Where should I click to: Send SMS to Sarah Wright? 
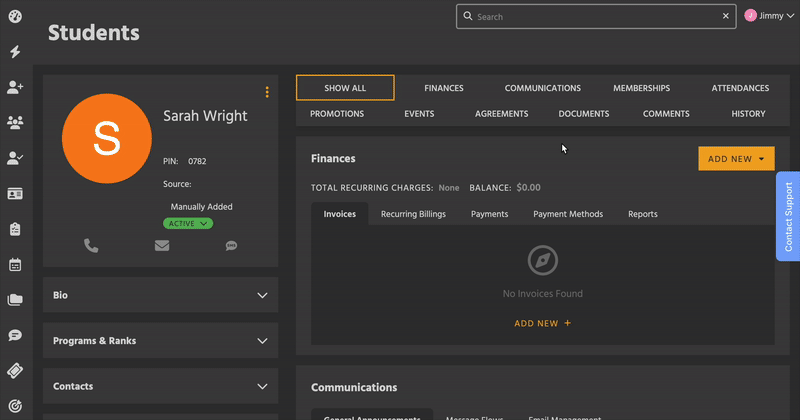(231, 246)
